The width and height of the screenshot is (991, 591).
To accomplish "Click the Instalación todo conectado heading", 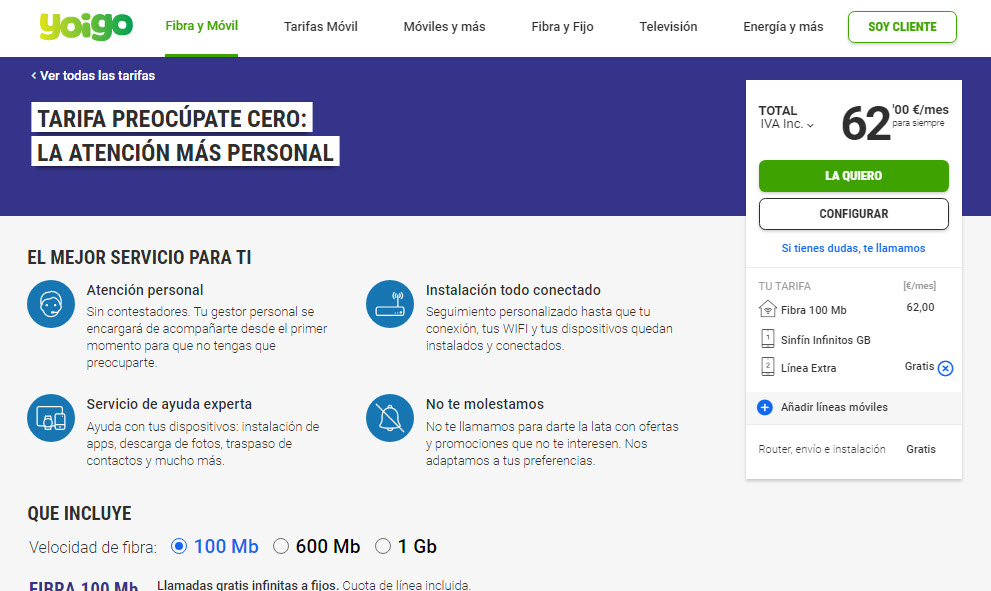I will click(513, 290).
